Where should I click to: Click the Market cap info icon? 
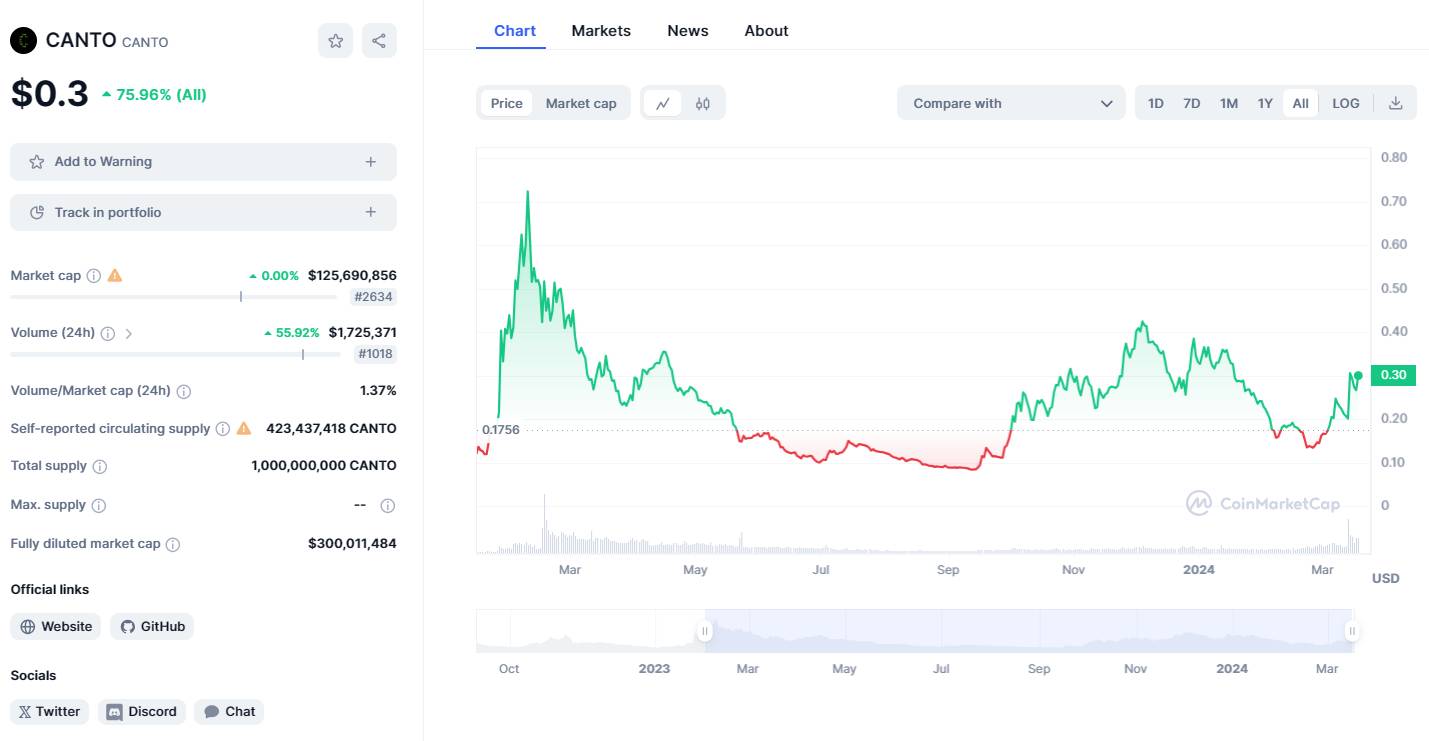[94, 275]
